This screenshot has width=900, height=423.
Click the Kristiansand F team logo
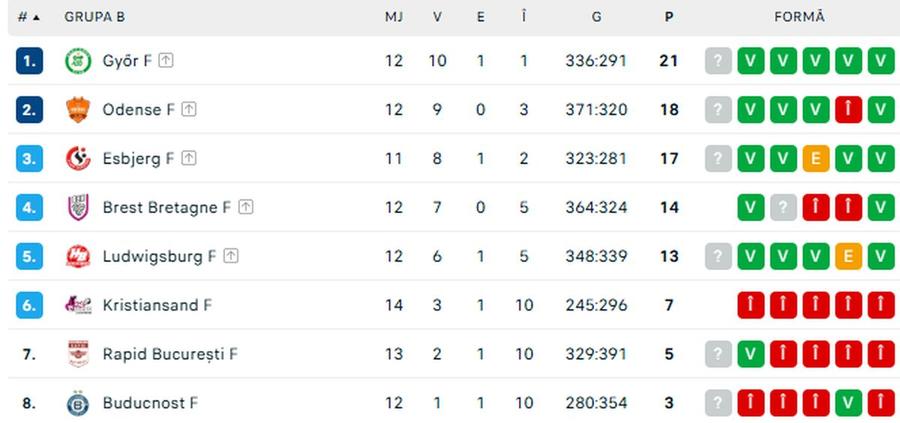pos(78,305)
